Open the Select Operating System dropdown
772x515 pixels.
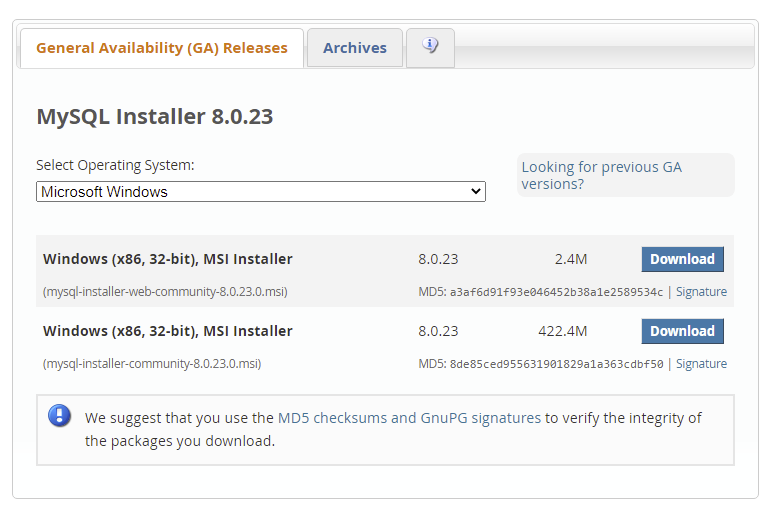point(260,192)
